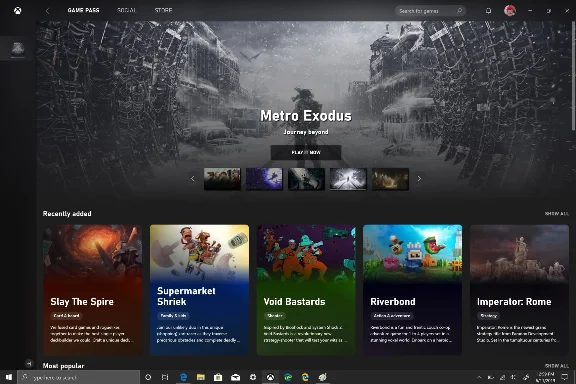Open the notifications bell
This screenshot has width=576, height=384.
pyautogui.click(x=488, y=11)
